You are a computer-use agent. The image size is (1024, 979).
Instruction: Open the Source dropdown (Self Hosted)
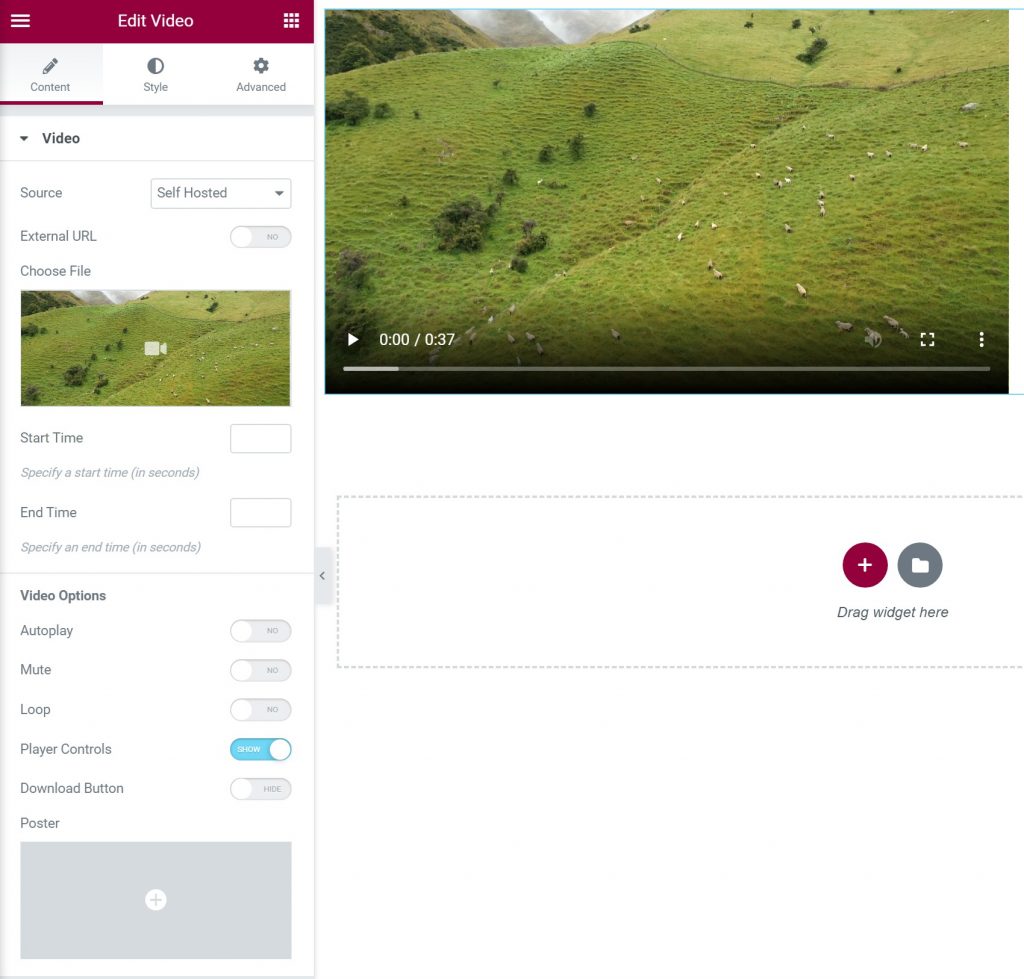[221, 193]
